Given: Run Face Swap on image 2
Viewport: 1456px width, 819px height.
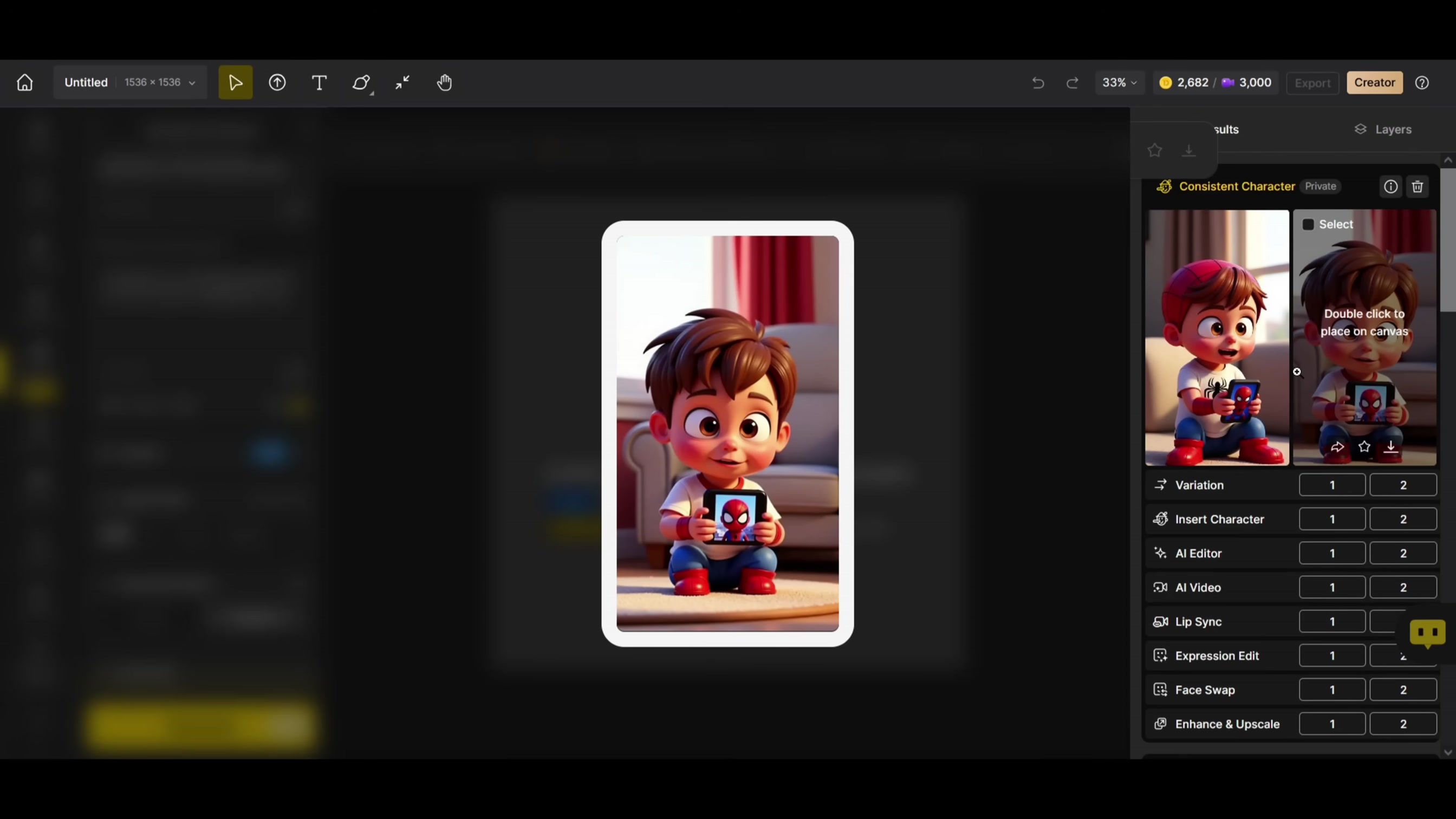Looking at the screenshot, I should pyautogui.click(x=1403, y=690).
